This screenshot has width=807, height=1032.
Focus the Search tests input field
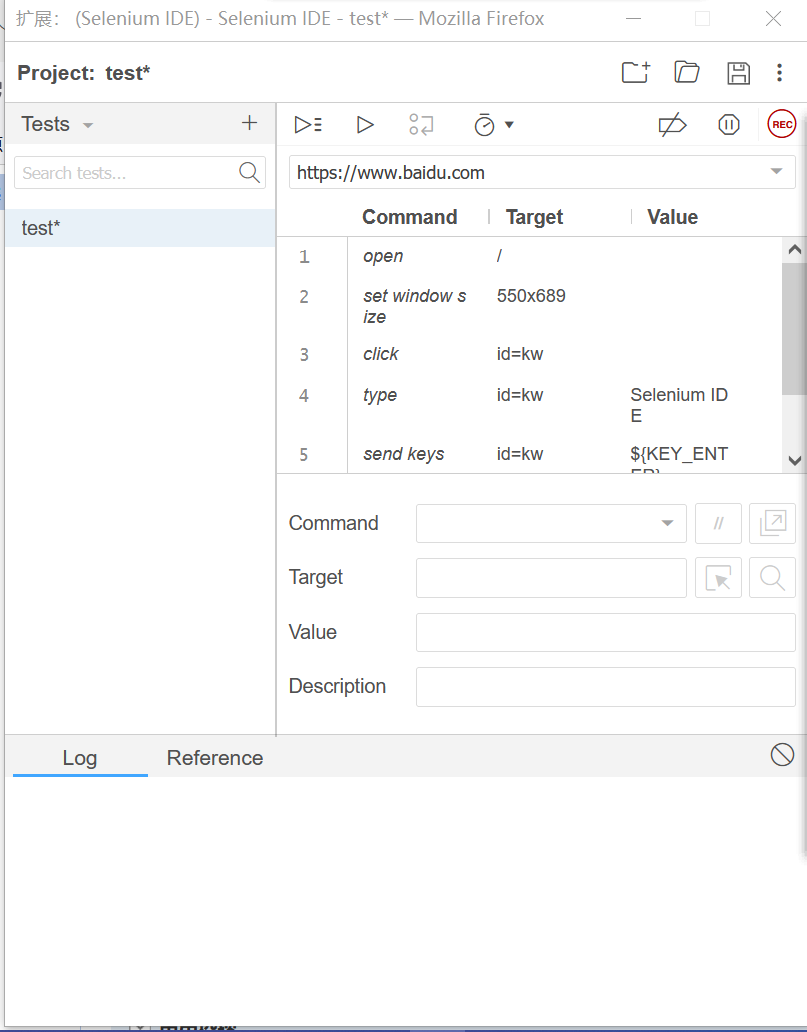coord(140,172)
